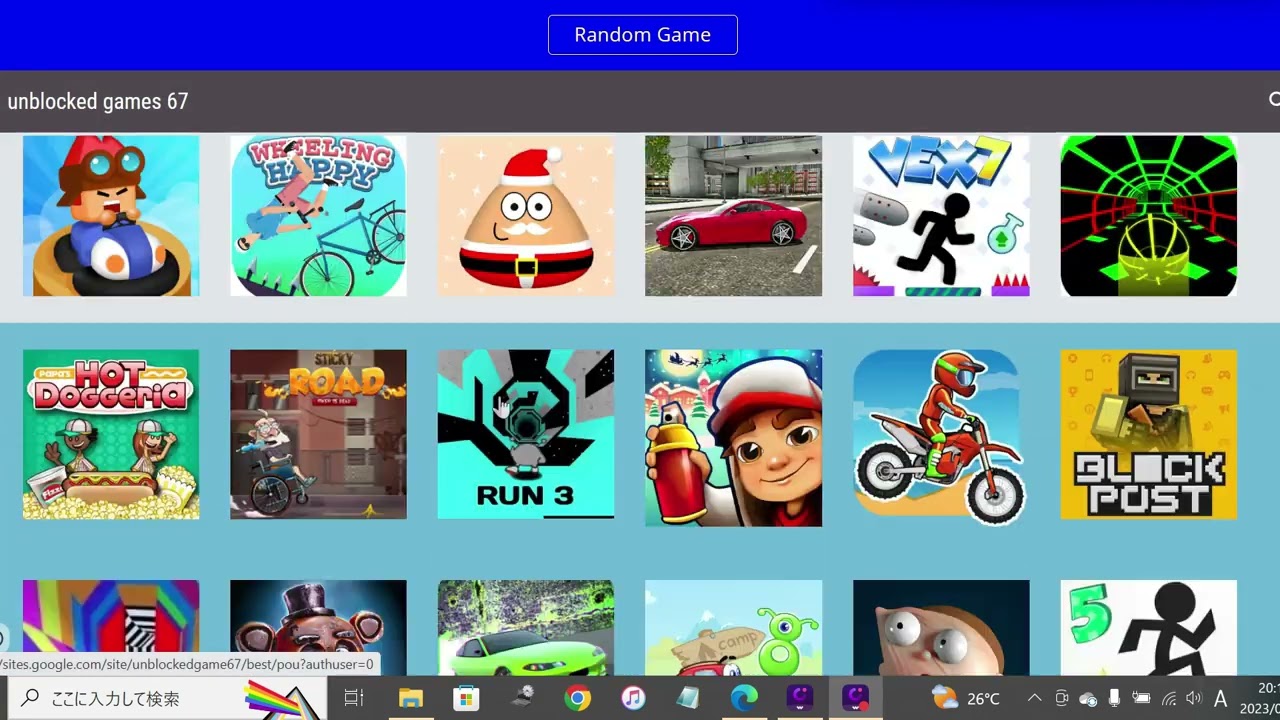Launch the Block Post shooter game

pos(1148,434)
